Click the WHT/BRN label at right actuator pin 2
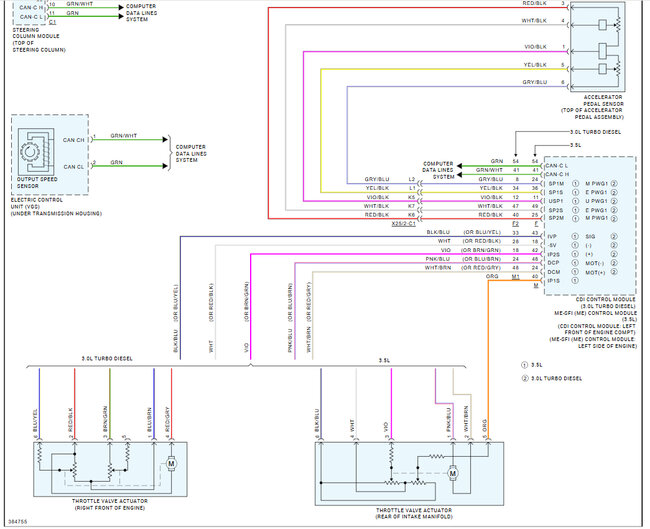The image size is (650, 529). [x=466, y=419]
